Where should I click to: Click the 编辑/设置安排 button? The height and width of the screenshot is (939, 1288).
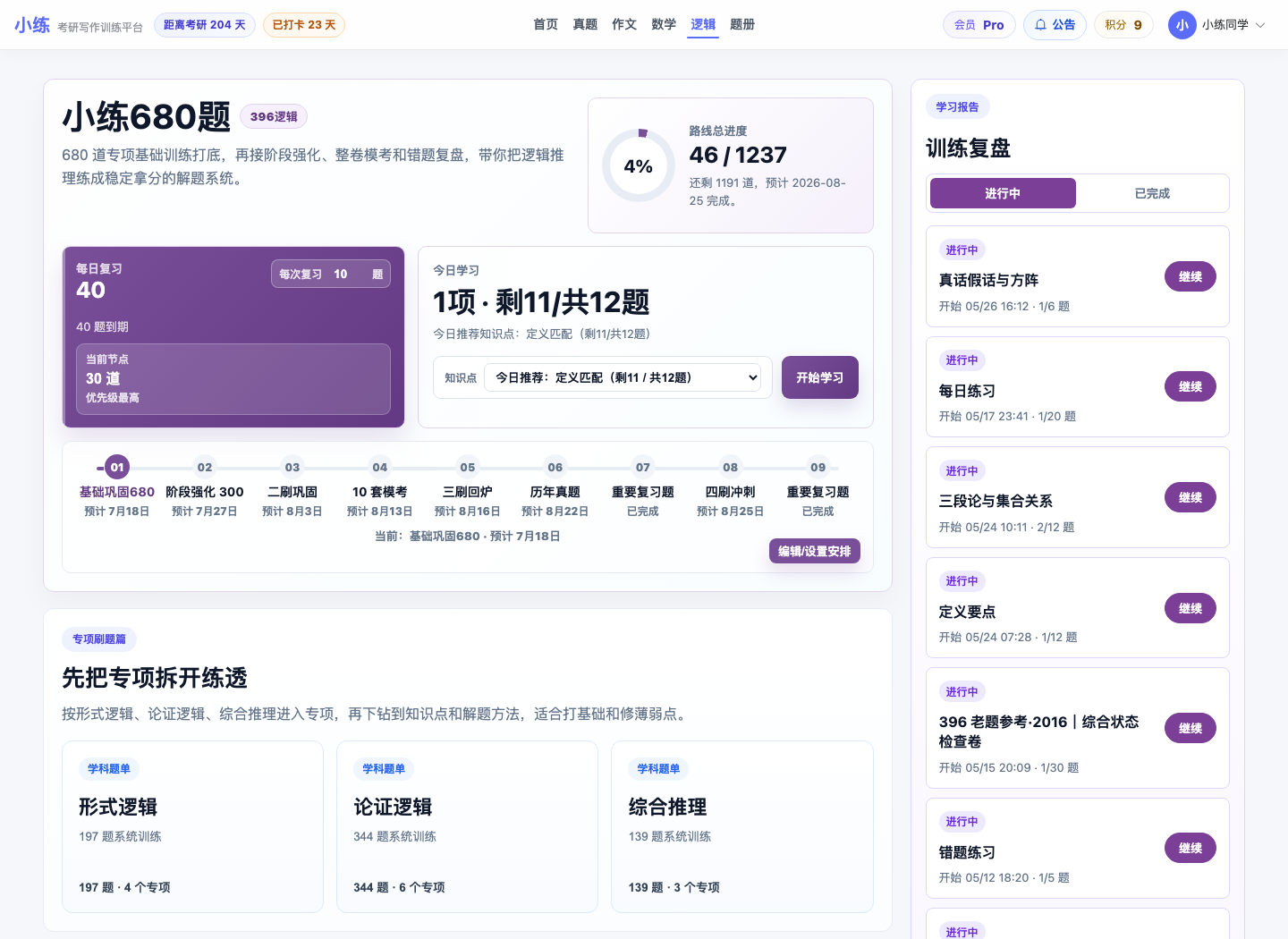point(815,551)
